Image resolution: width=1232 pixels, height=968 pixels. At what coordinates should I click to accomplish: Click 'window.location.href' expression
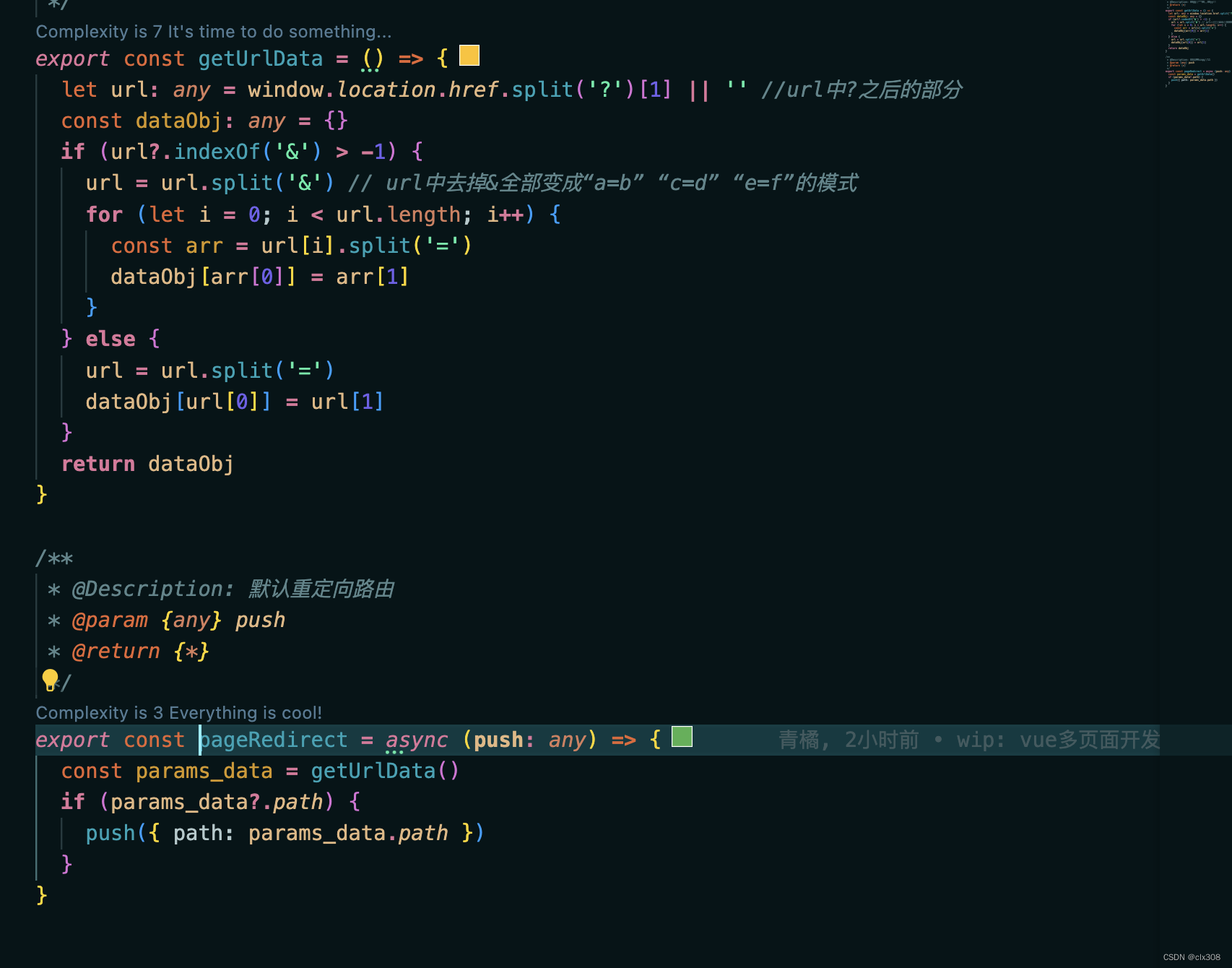click(373, 90)
